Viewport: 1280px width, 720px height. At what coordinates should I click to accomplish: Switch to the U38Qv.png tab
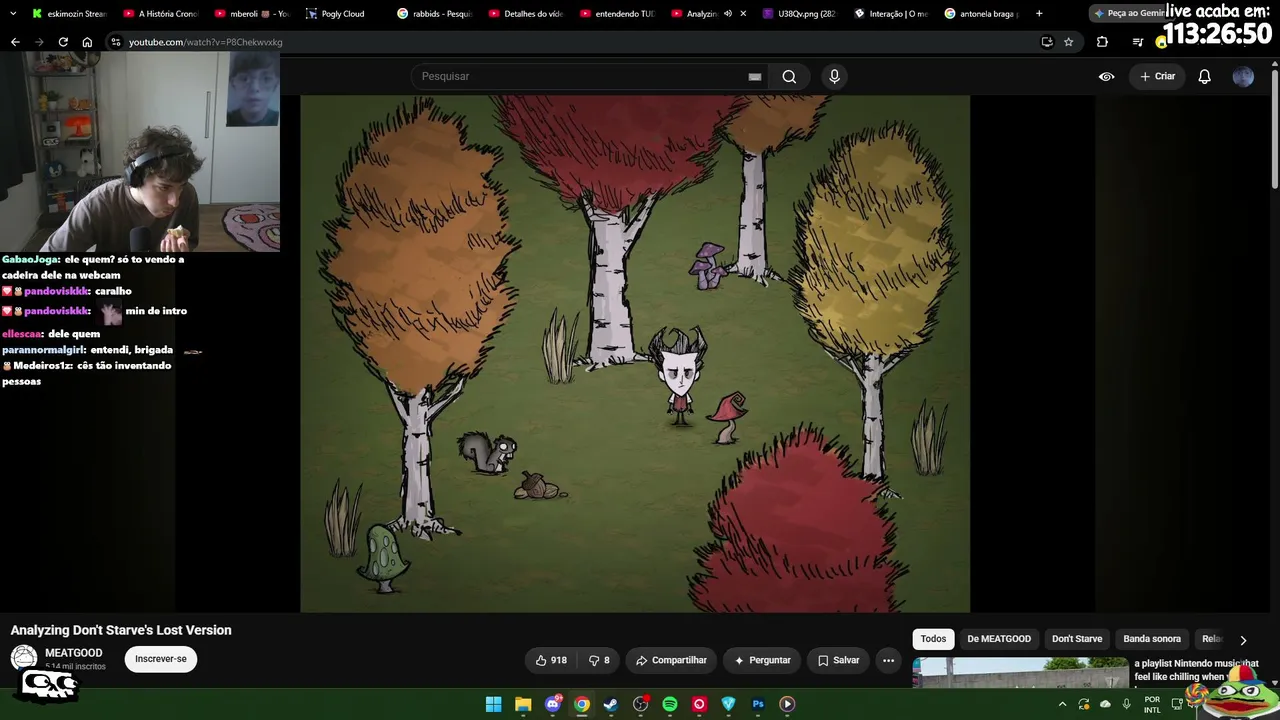[x=797, y=14]
